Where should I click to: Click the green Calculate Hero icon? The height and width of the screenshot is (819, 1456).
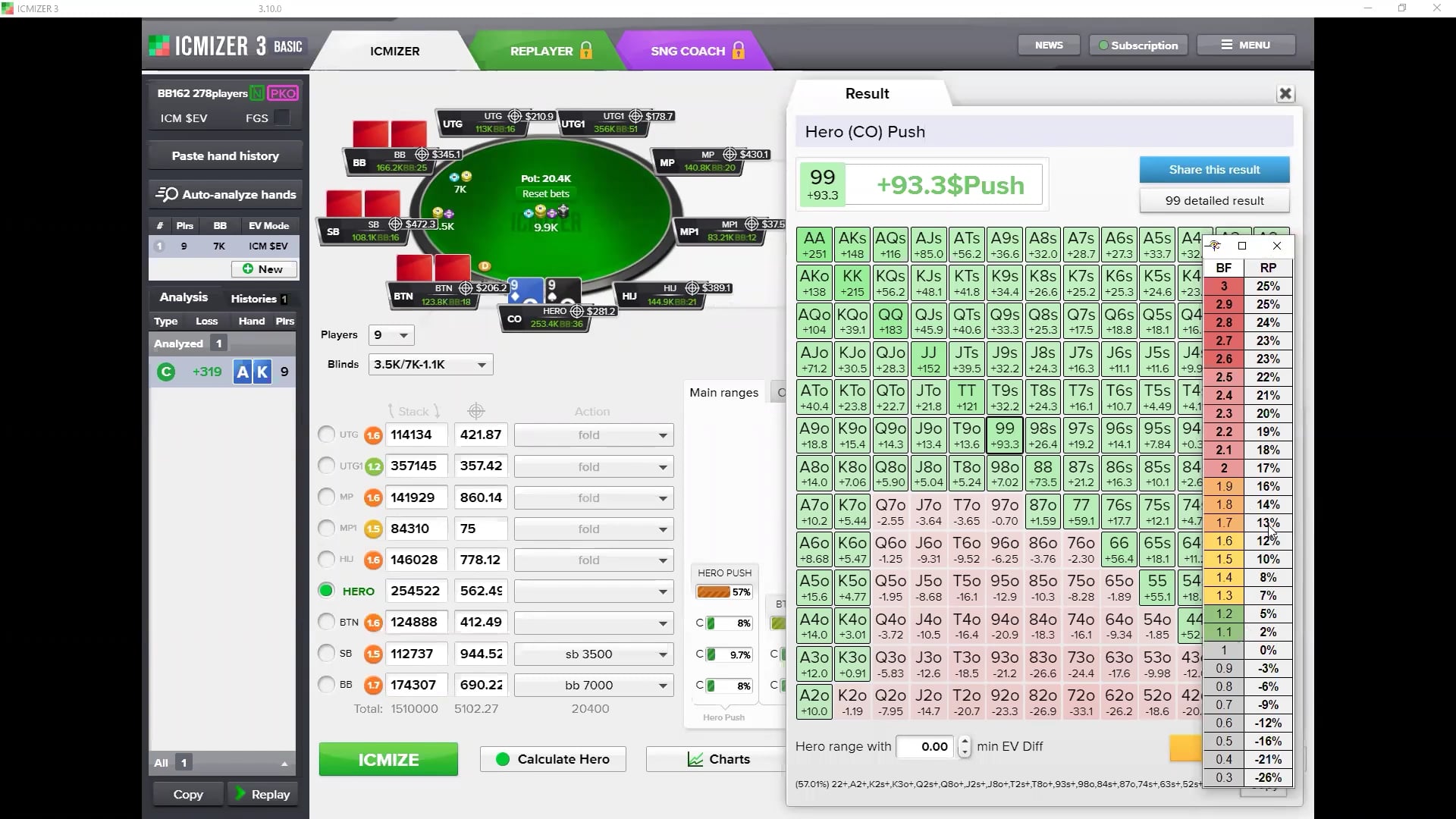(504, 759)
